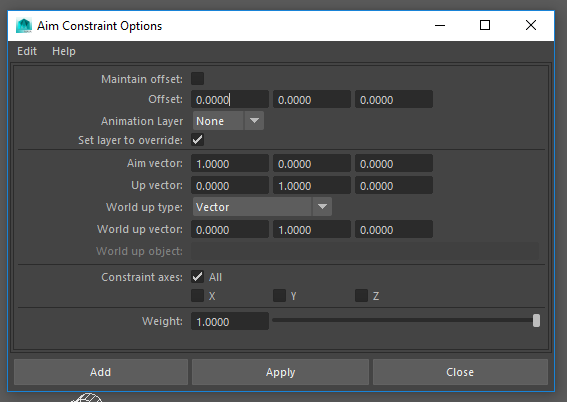Open the Help menu

pos(64,51)
